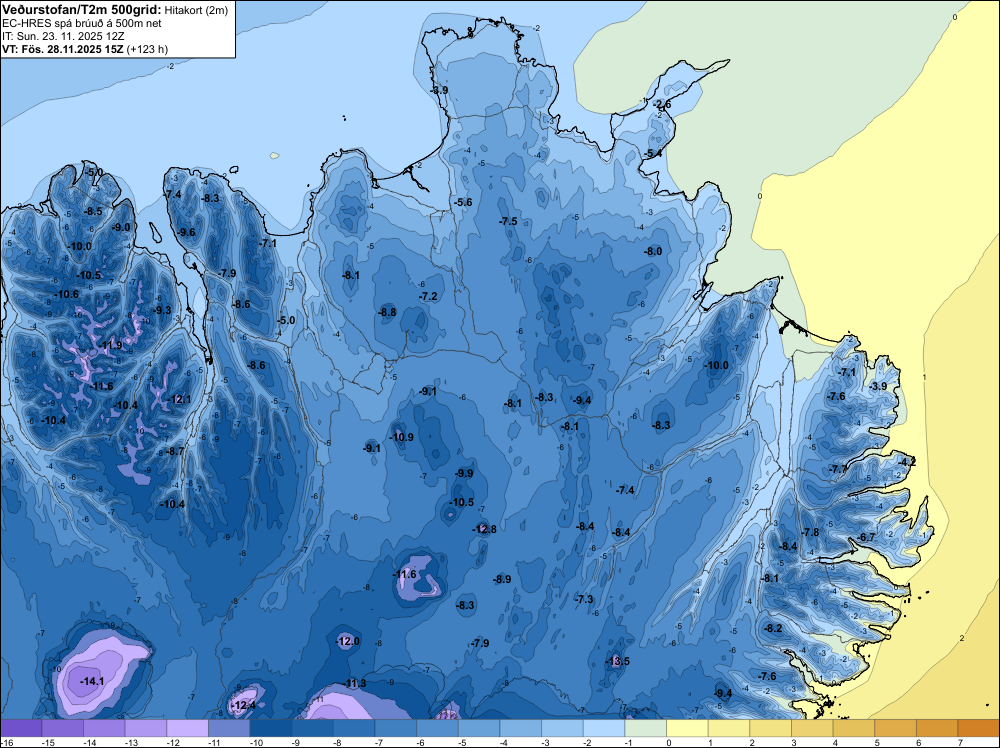This screenshot has height=748, width=1000.
Task: Click the -12.4 temperature value
Action: [243, 705]
